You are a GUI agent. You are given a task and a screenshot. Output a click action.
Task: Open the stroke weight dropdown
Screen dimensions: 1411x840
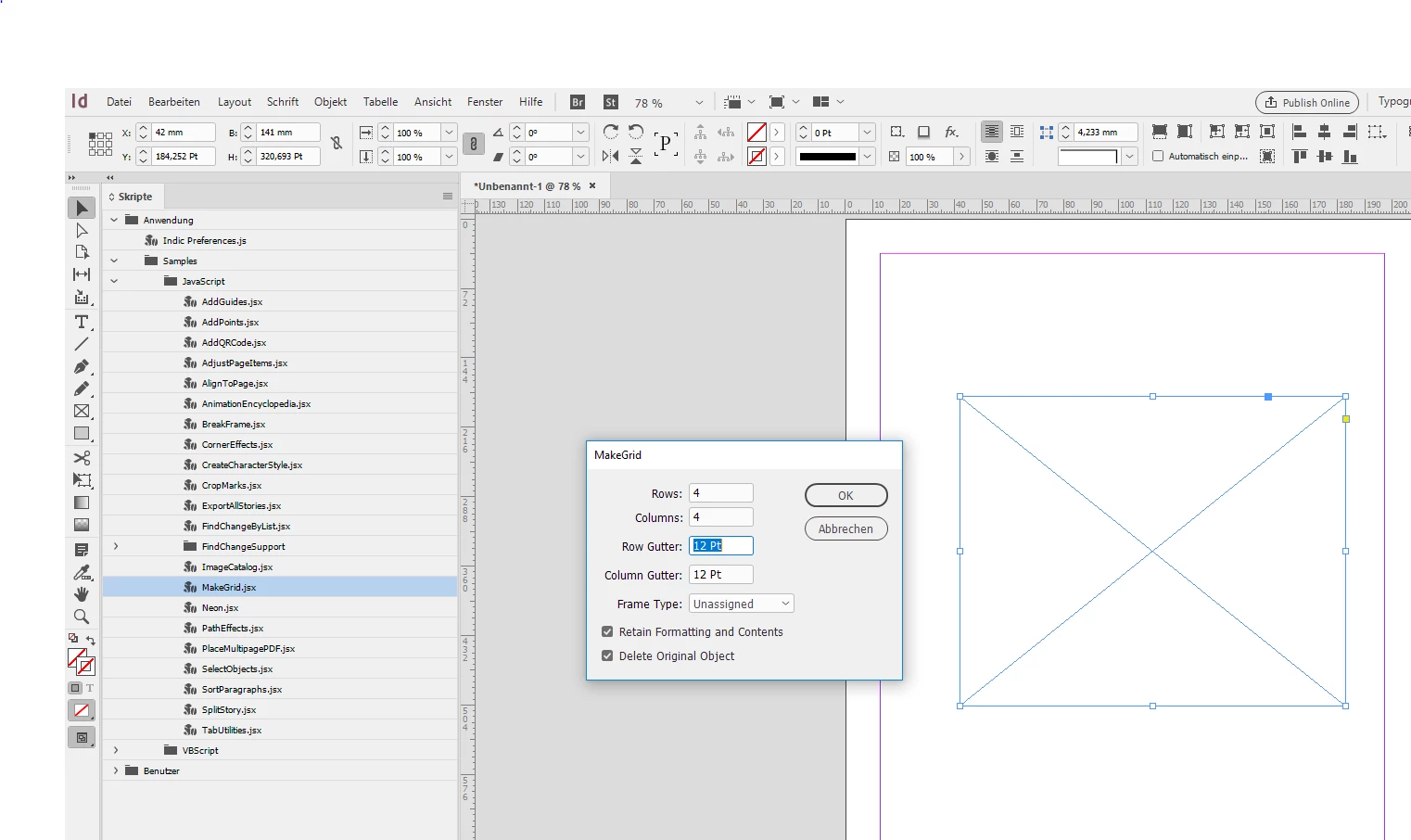click(868, 133)
